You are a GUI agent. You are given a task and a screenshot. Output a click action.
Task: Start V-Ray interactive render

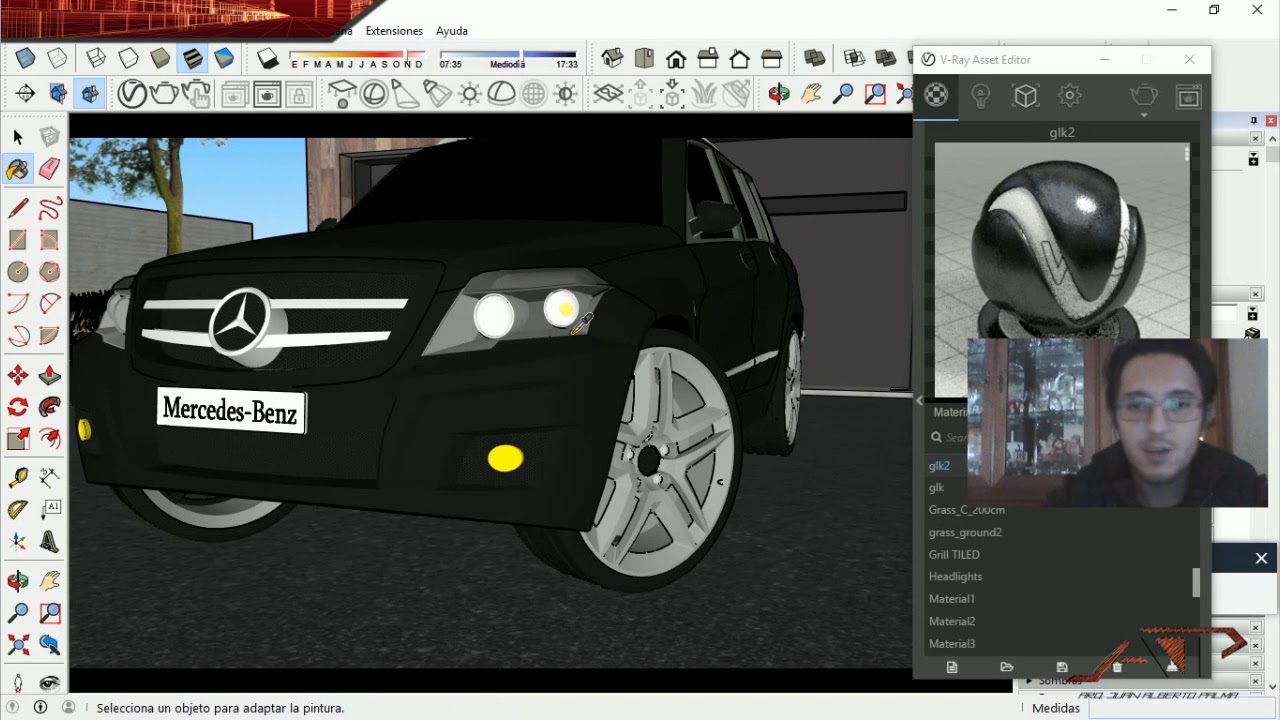coord(197,94)
